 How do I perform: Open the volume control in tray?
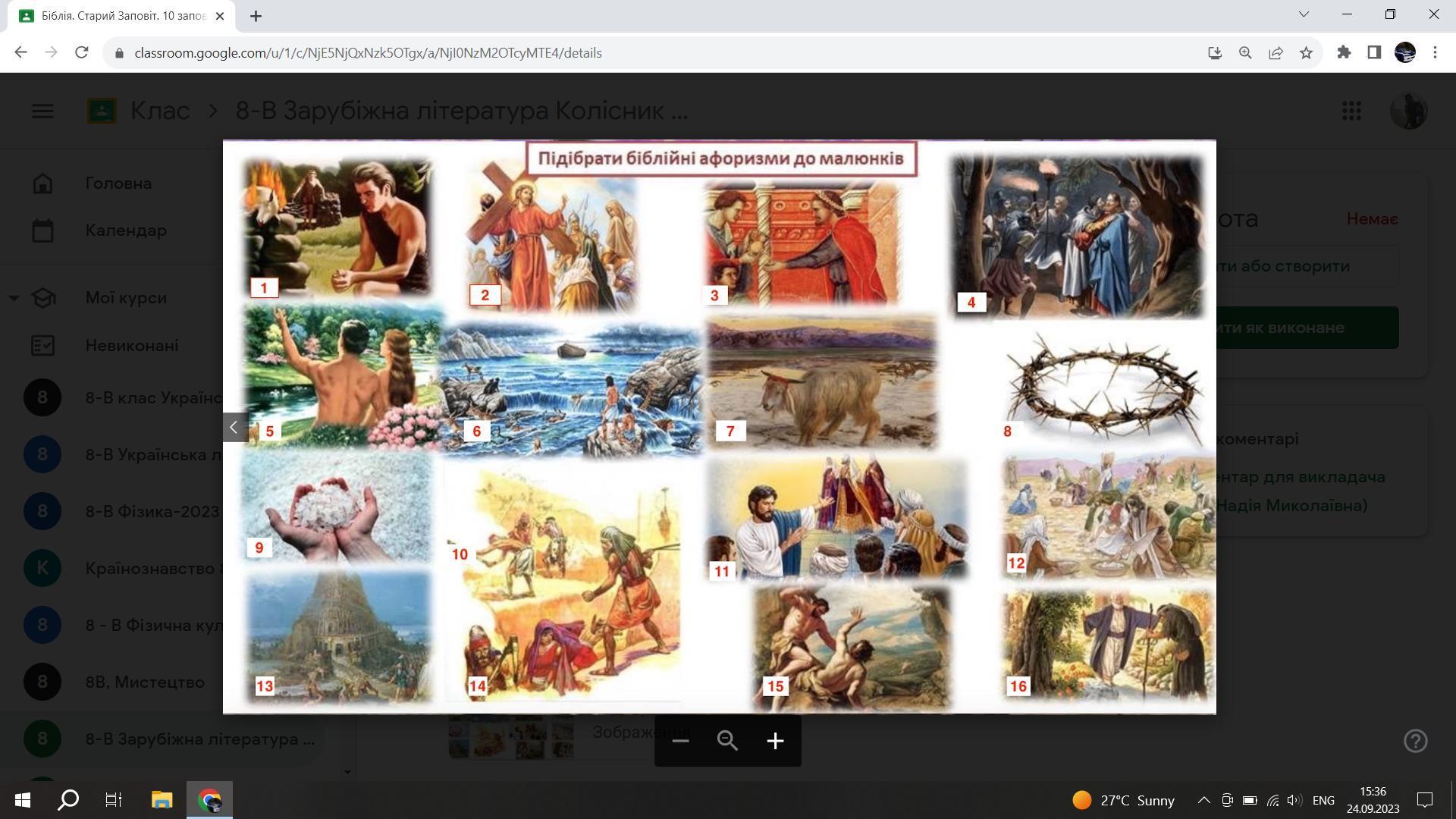click(x=1294, y=800)
